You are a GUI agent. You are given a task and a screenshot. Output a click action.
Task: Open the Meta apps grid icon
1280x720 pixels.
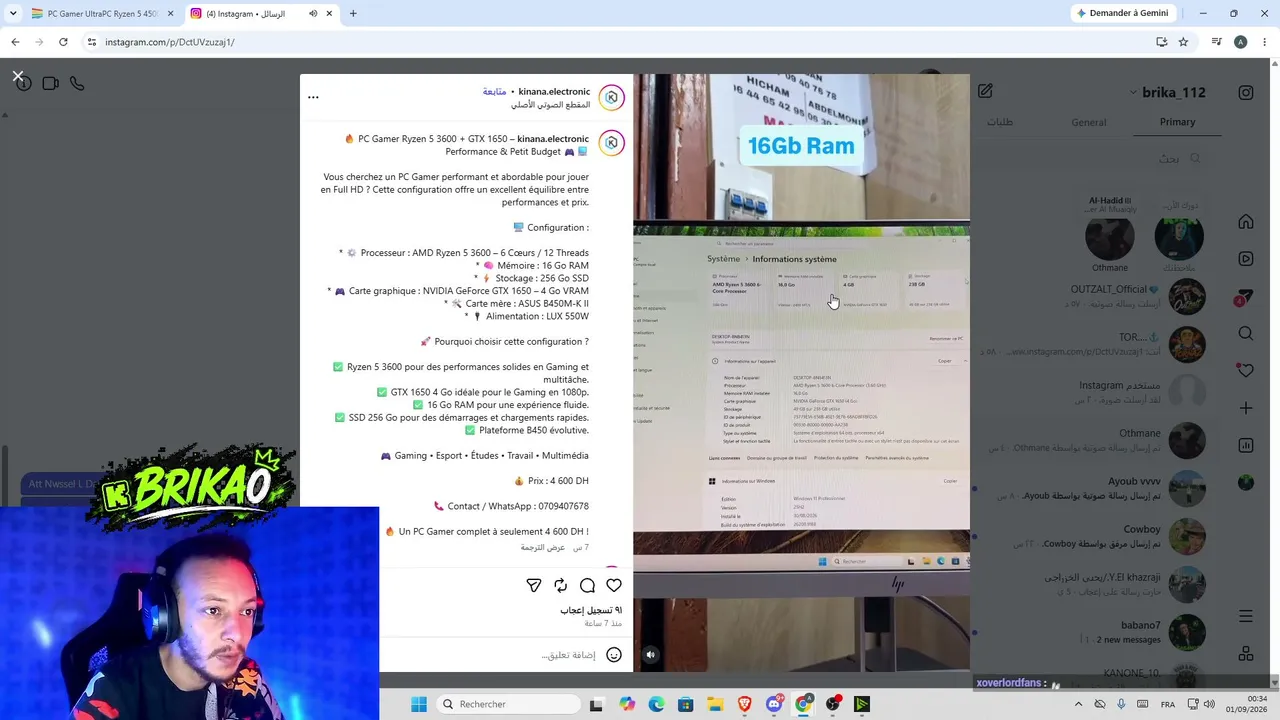[1246, 654]
